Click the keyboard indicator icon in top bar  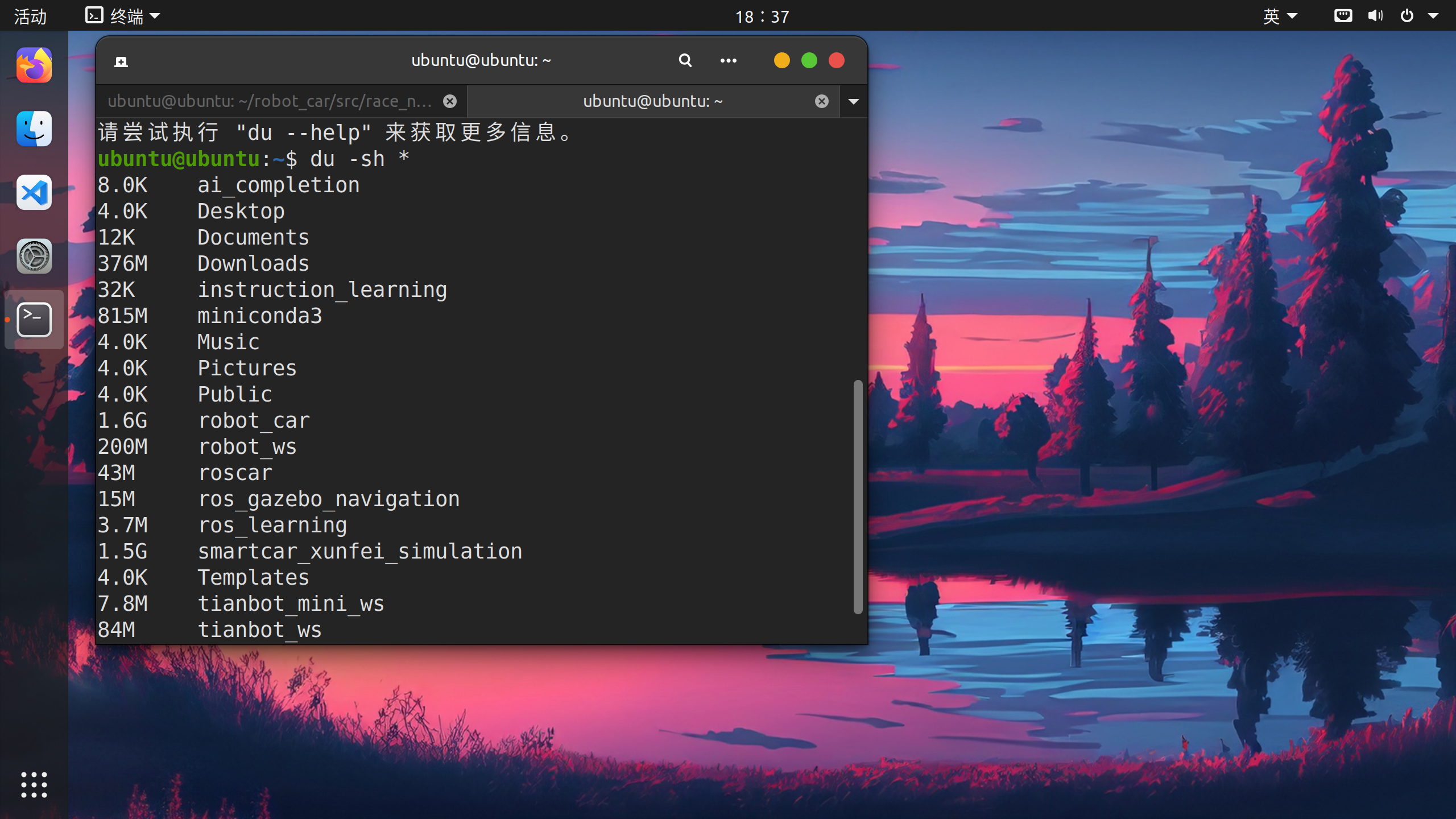click(x=1343, y=16)
